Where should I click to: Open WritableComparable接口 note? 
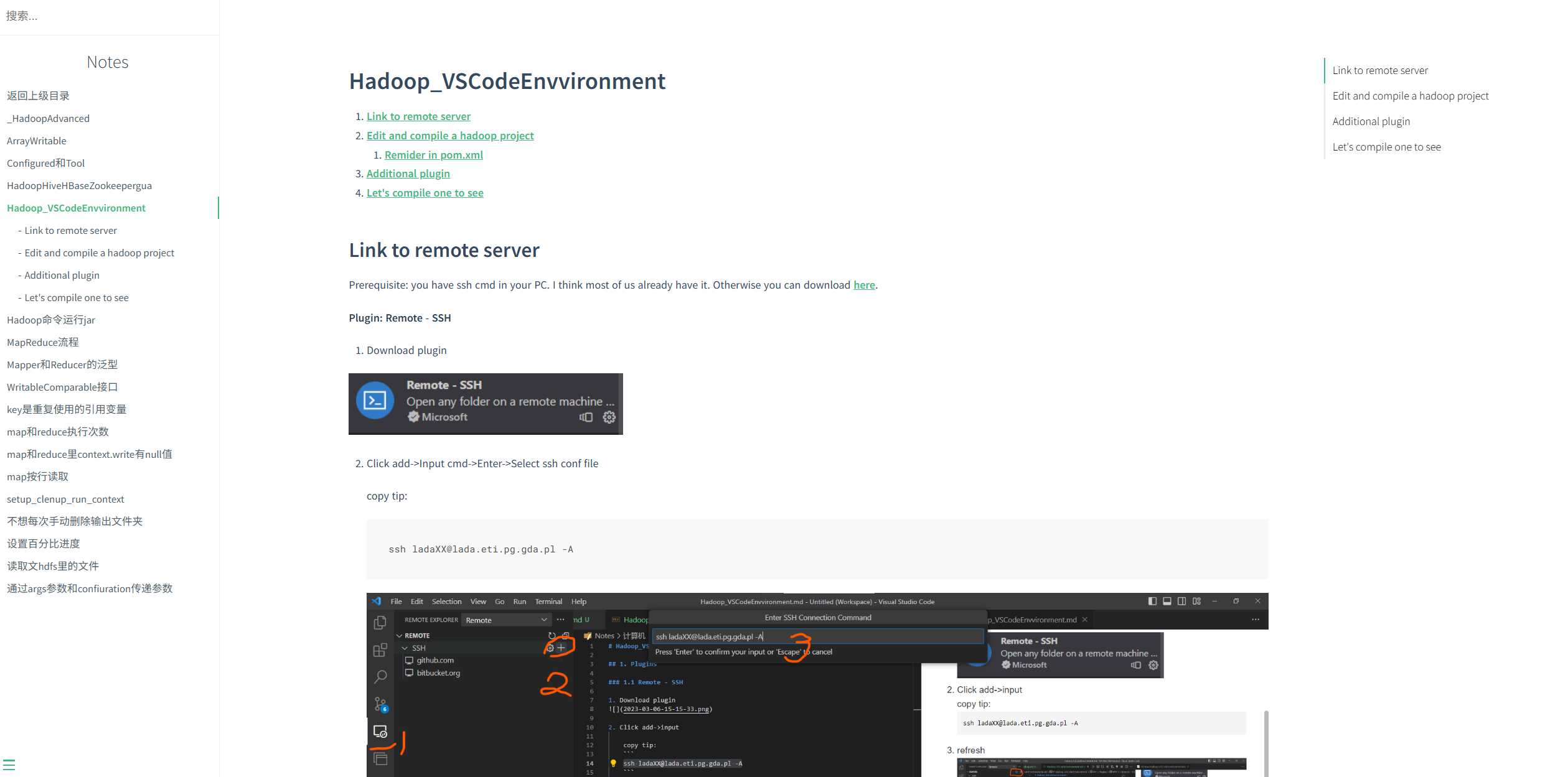click(62, 387)
